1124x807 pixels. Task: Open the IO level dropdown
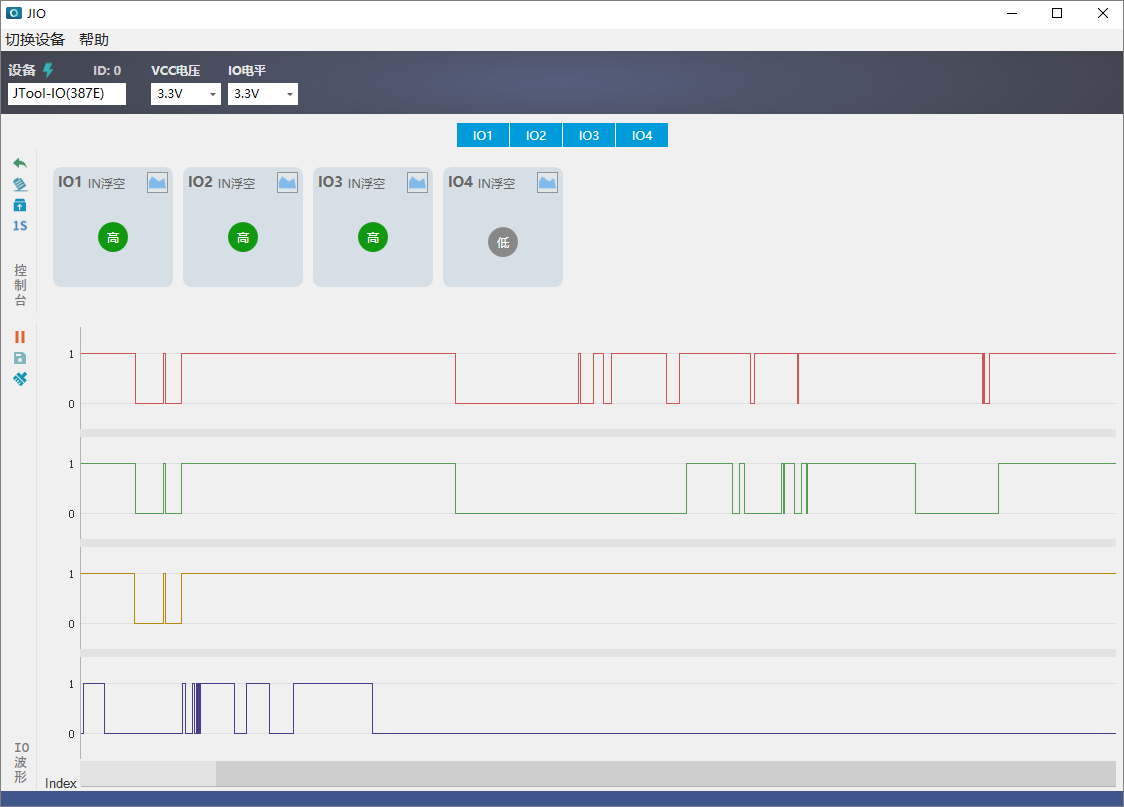pos(262,94)
